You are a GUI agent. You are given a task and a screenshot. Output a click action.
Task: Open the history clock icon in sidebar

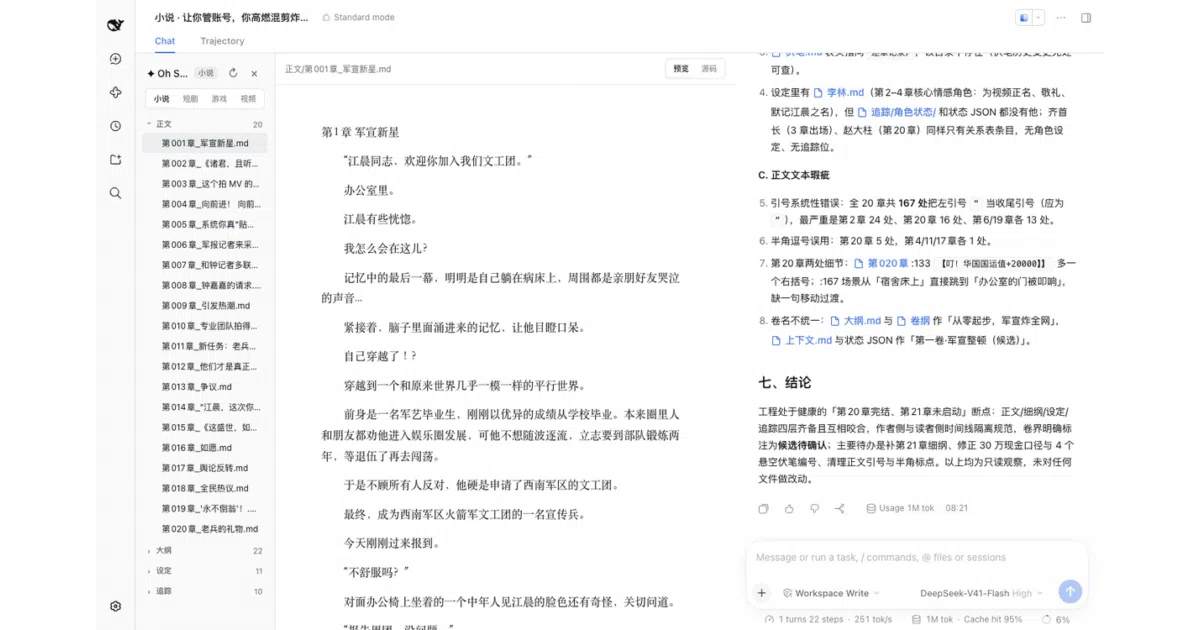click(x=115, y=126)
